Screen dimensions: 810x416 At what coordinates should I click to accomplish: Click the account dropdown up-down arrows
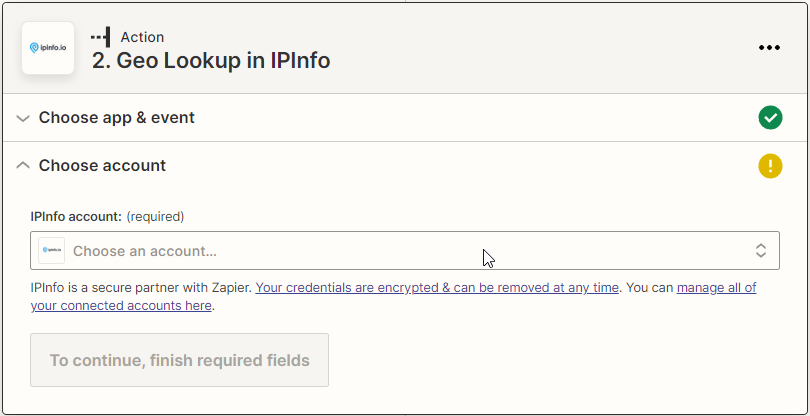[x=761, y=250]
